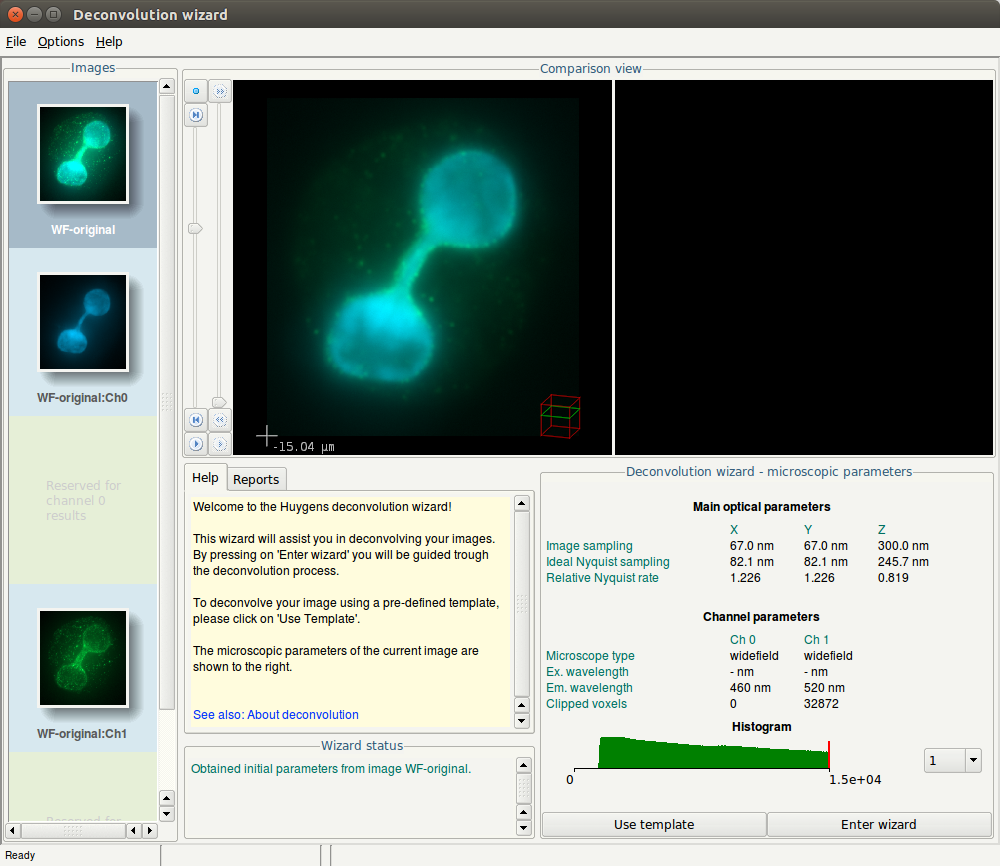Click the double right chevron icon at the slider top
Image resolution: width=1000 pixels, height=866 pixels.
(220, 91)
